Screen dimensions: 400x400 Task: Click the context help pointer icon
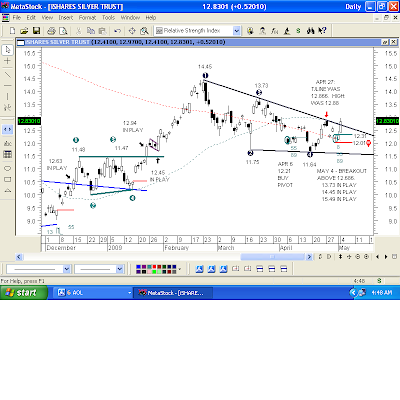click(x=322, y=31)
